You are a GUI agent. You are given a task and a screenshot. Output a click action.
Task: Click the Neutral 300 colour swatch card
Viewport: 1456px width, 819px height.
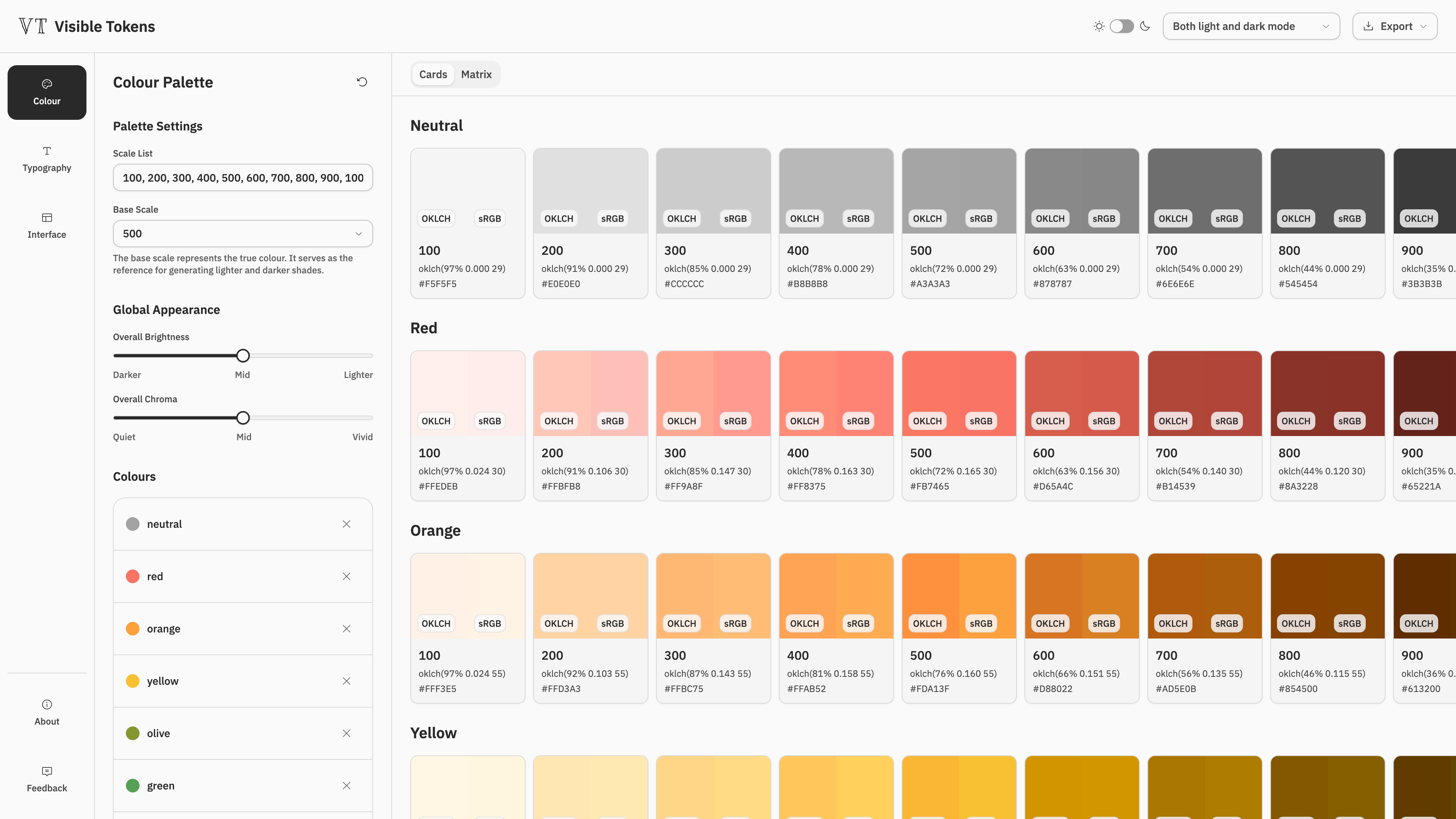[713, 223]
